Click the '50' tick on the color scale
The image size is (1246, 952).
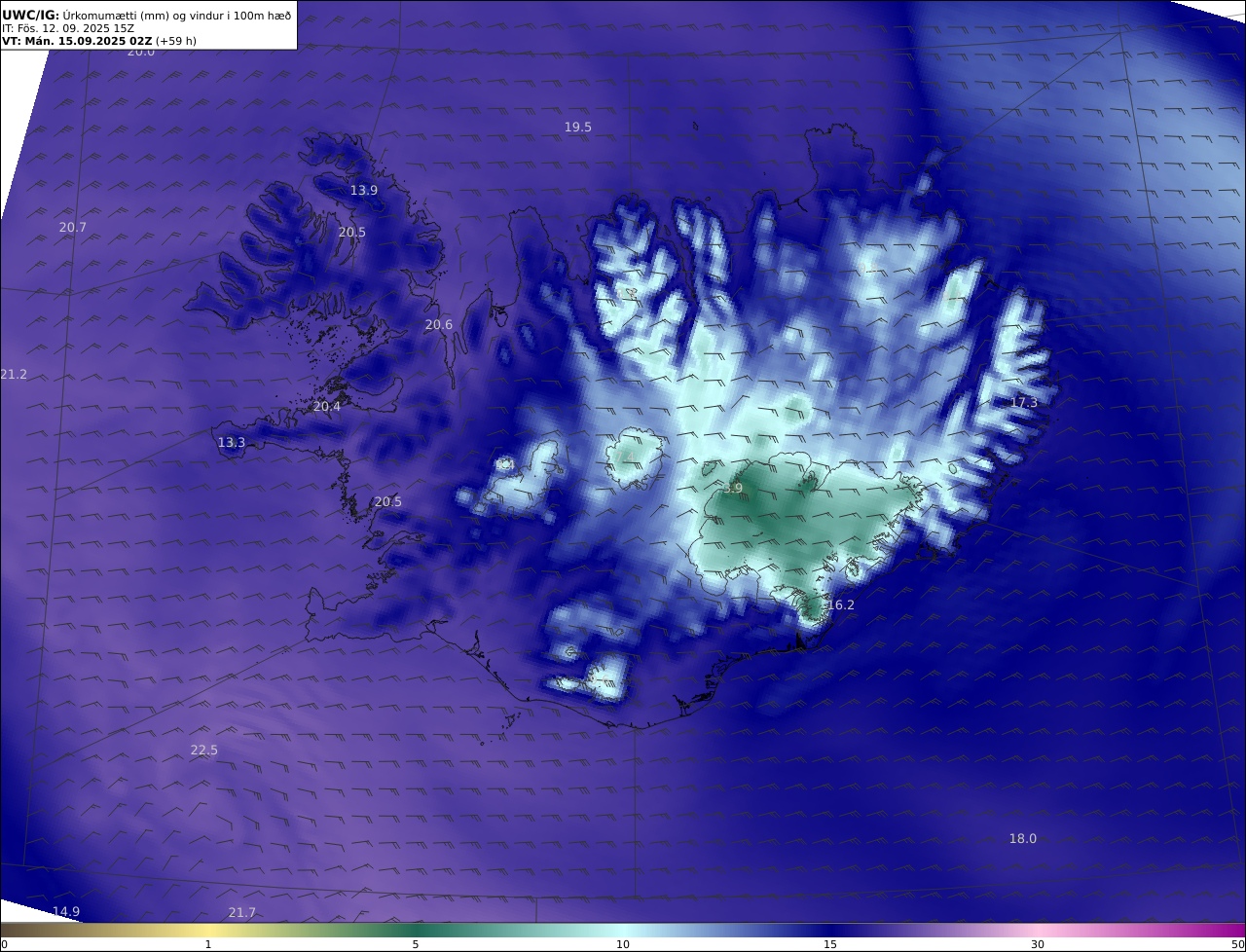pos(1237,944)
